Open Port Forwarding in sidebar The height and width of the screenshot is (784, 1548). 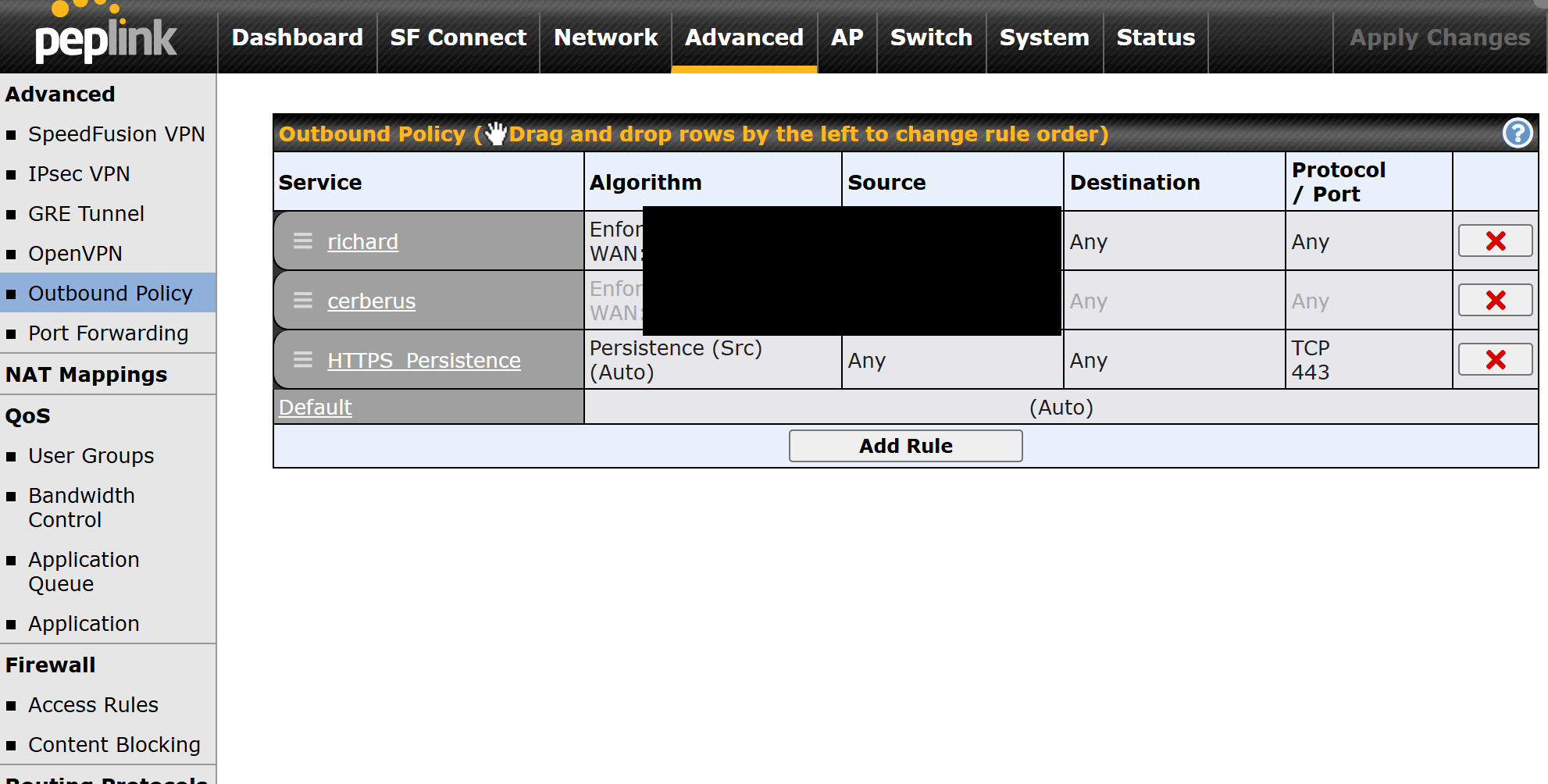pos(109,333)
